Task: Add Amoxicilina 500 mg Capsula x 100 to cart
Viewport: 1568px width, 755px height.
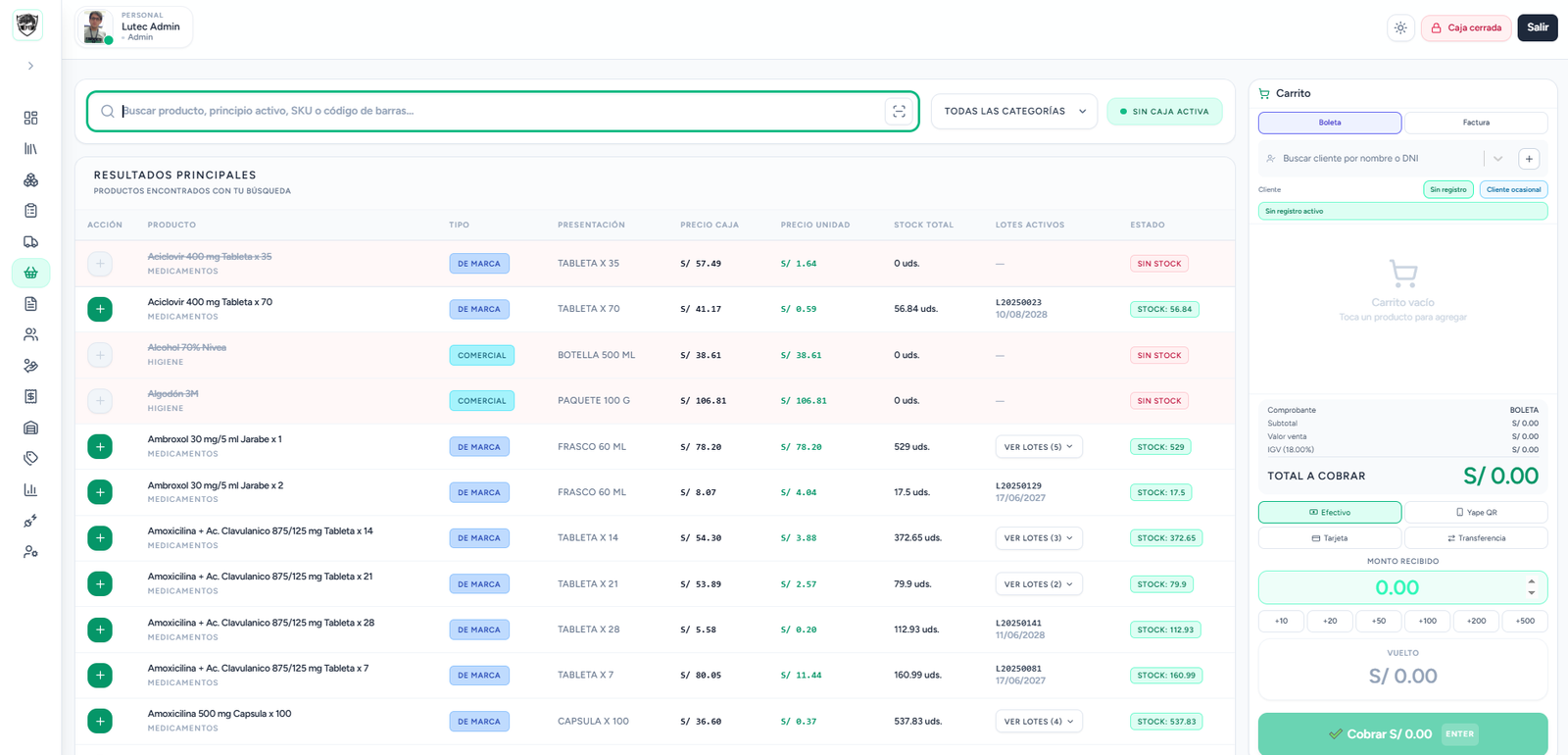Action: pos(100,721)
